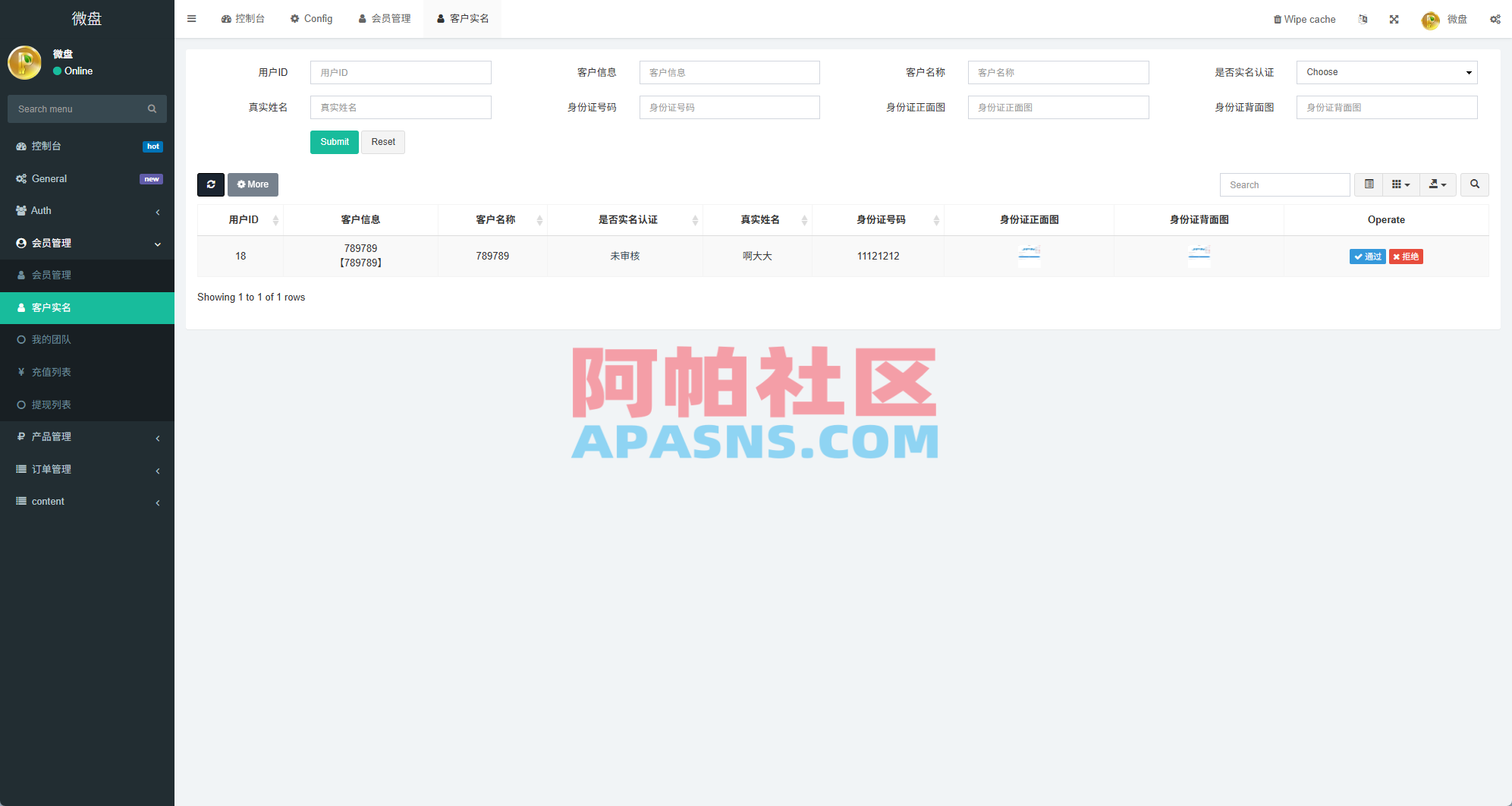This screenshot has height=806, width=1512.
Task: Toggle sidebar with hamburger menu icon
Action: tap(192, 19)
